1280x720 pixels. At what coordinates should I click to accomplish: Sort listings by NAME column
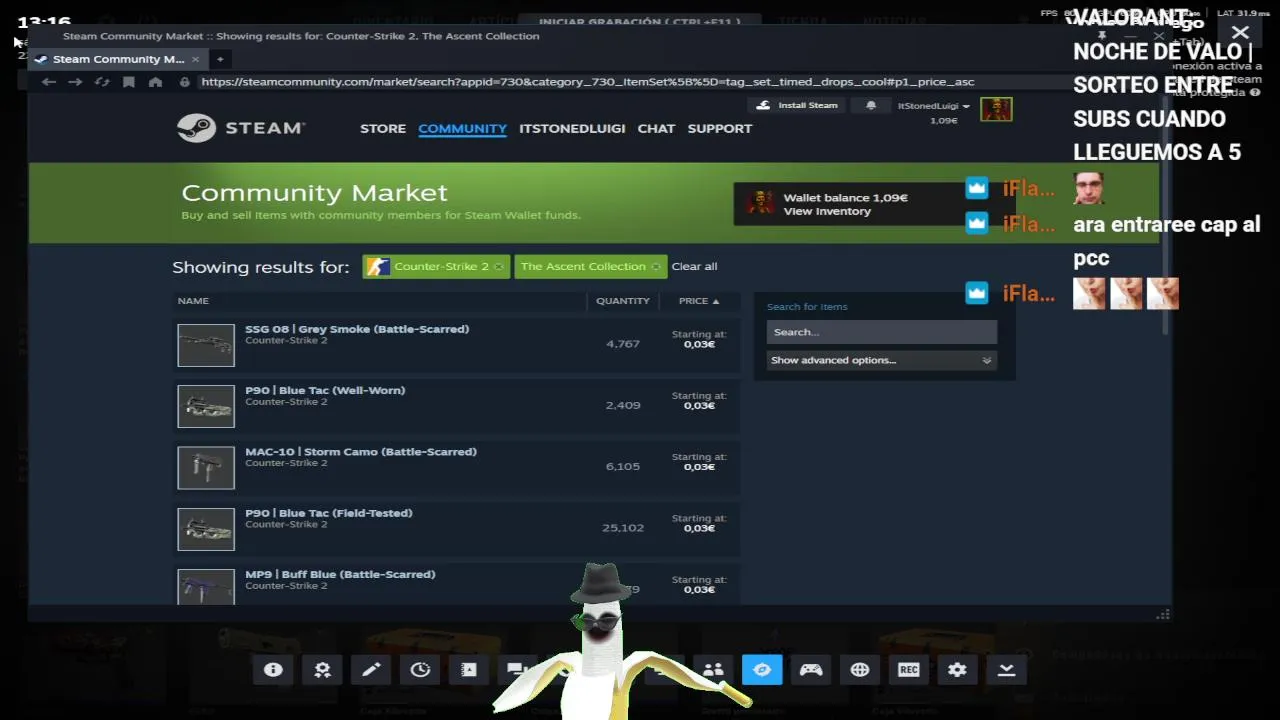tap(193, 301)
